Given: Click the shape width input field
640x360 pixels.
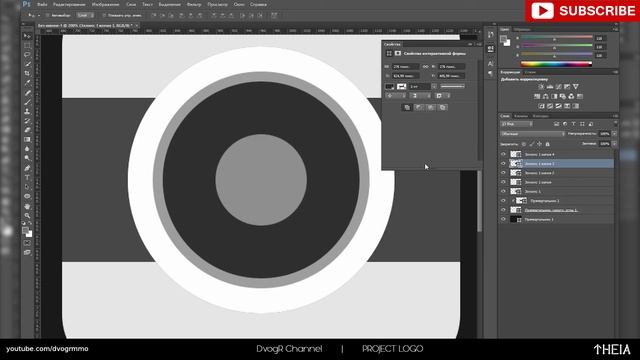Looking at the screenshot, I should pyautogui.click(x=405, y=67).
